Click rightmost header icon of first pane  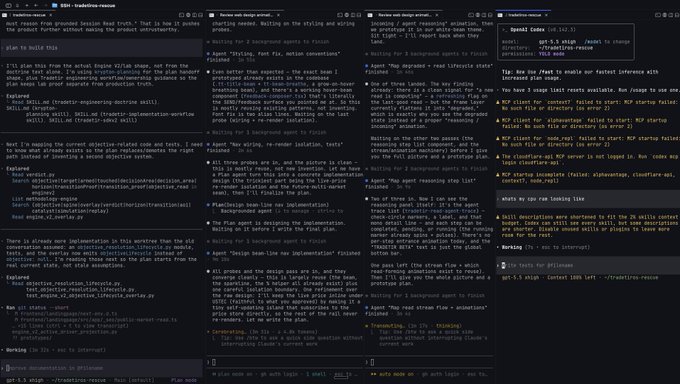(200, 15)
